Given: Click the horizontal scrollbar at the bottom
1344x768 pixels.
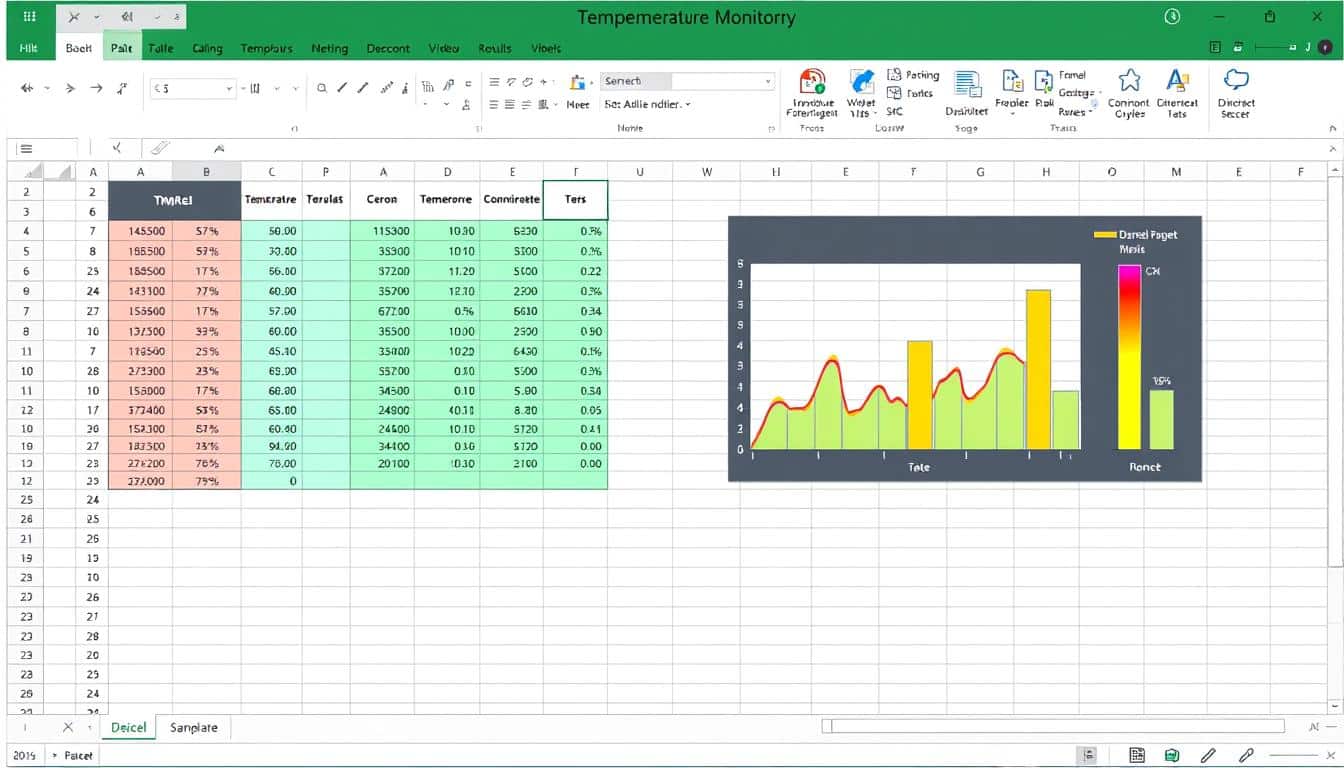Looking at the screenshot, I should coord(1053,727).
